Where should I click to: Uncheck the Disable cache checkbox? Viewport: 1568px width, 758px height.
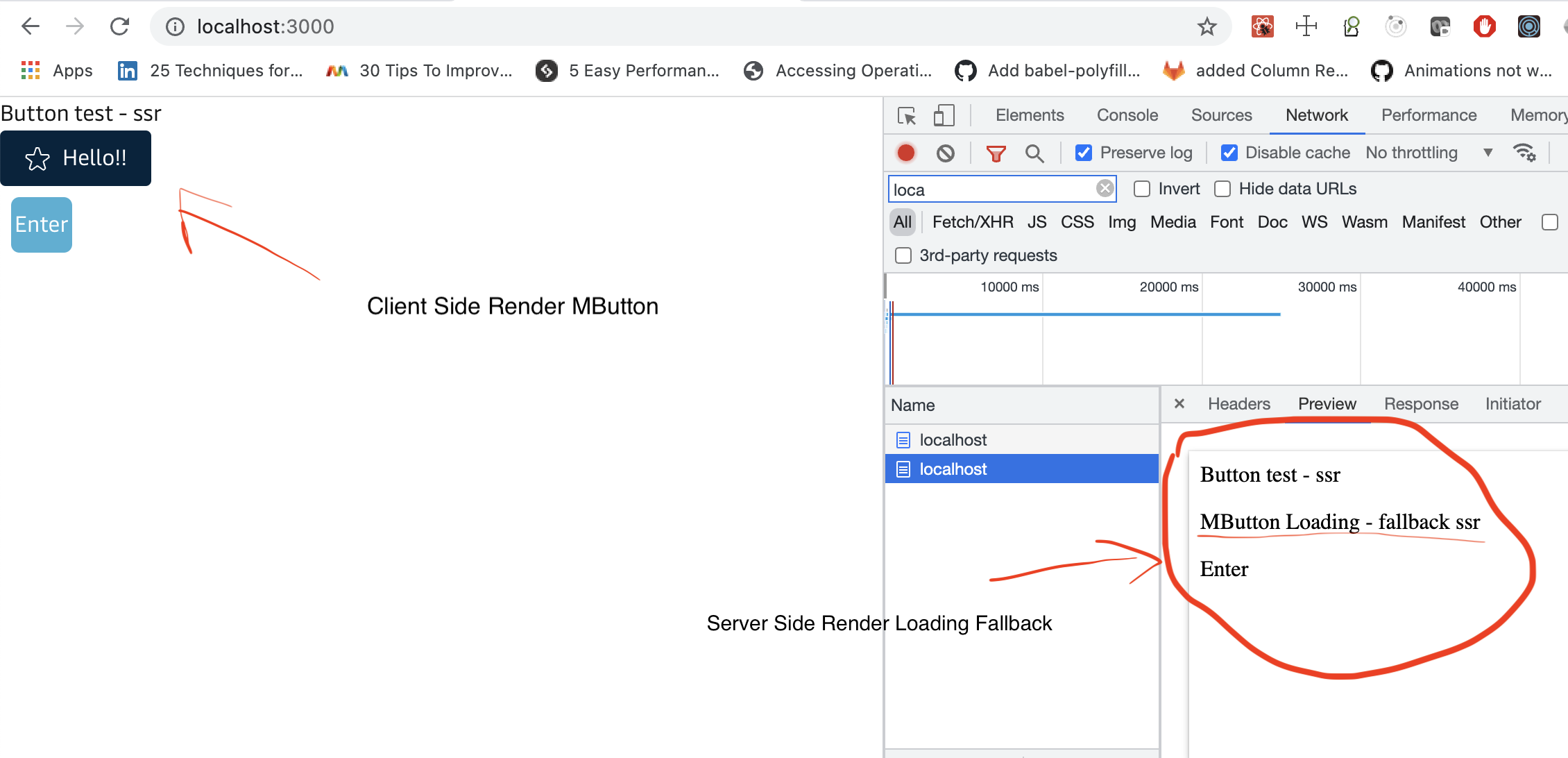pos(1229,153)
